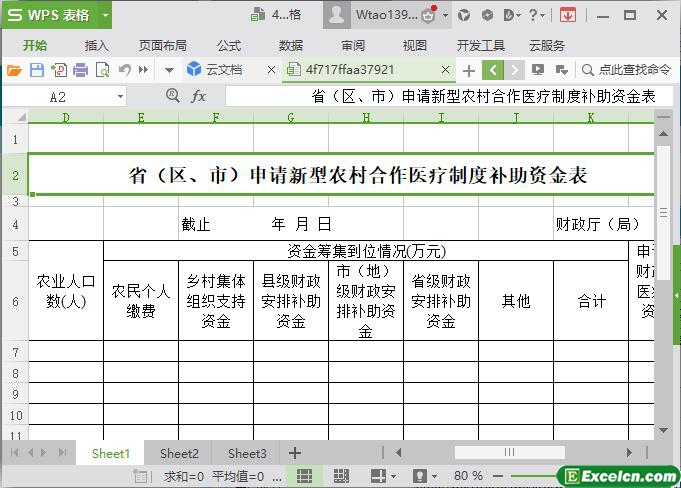Switch to Sheet1 tab

[x=111, y=453]
